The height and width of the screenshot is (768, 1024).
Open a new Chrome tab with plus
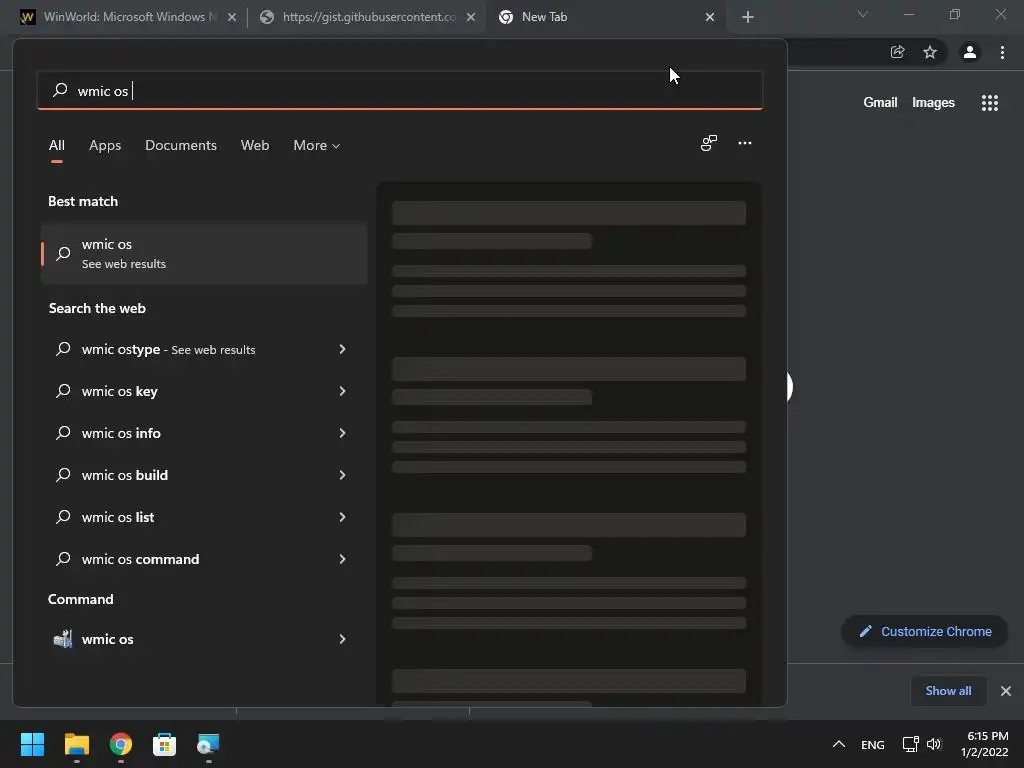coord(748,18)
